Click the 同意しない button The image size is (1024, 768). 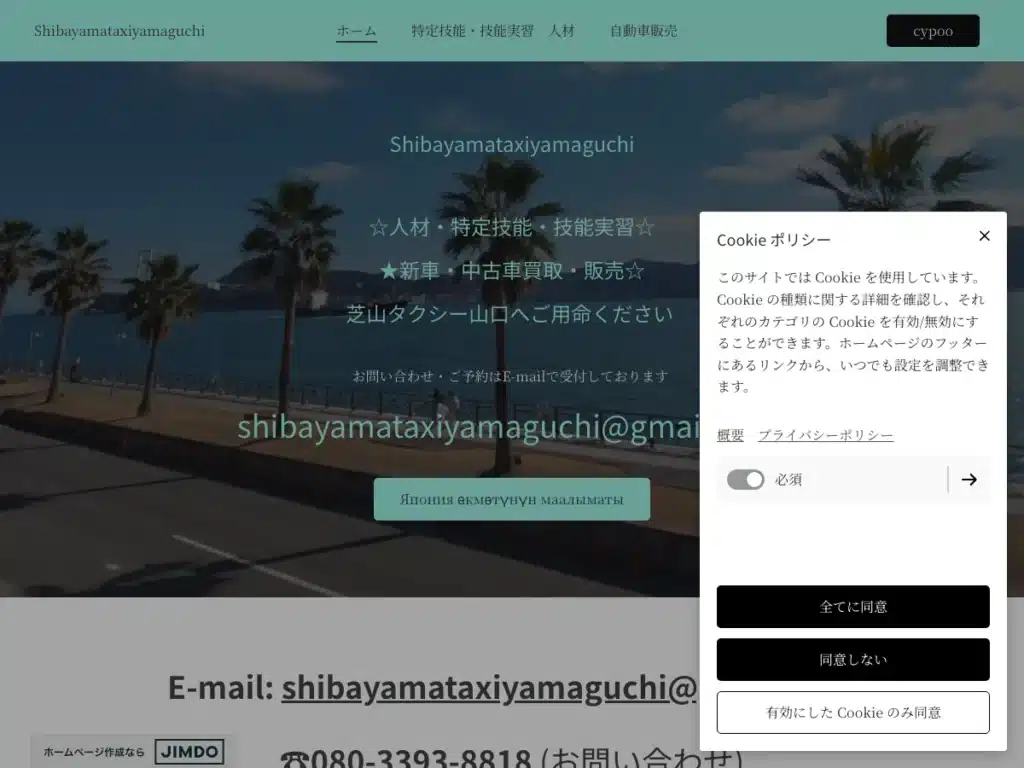coord(853,660)
